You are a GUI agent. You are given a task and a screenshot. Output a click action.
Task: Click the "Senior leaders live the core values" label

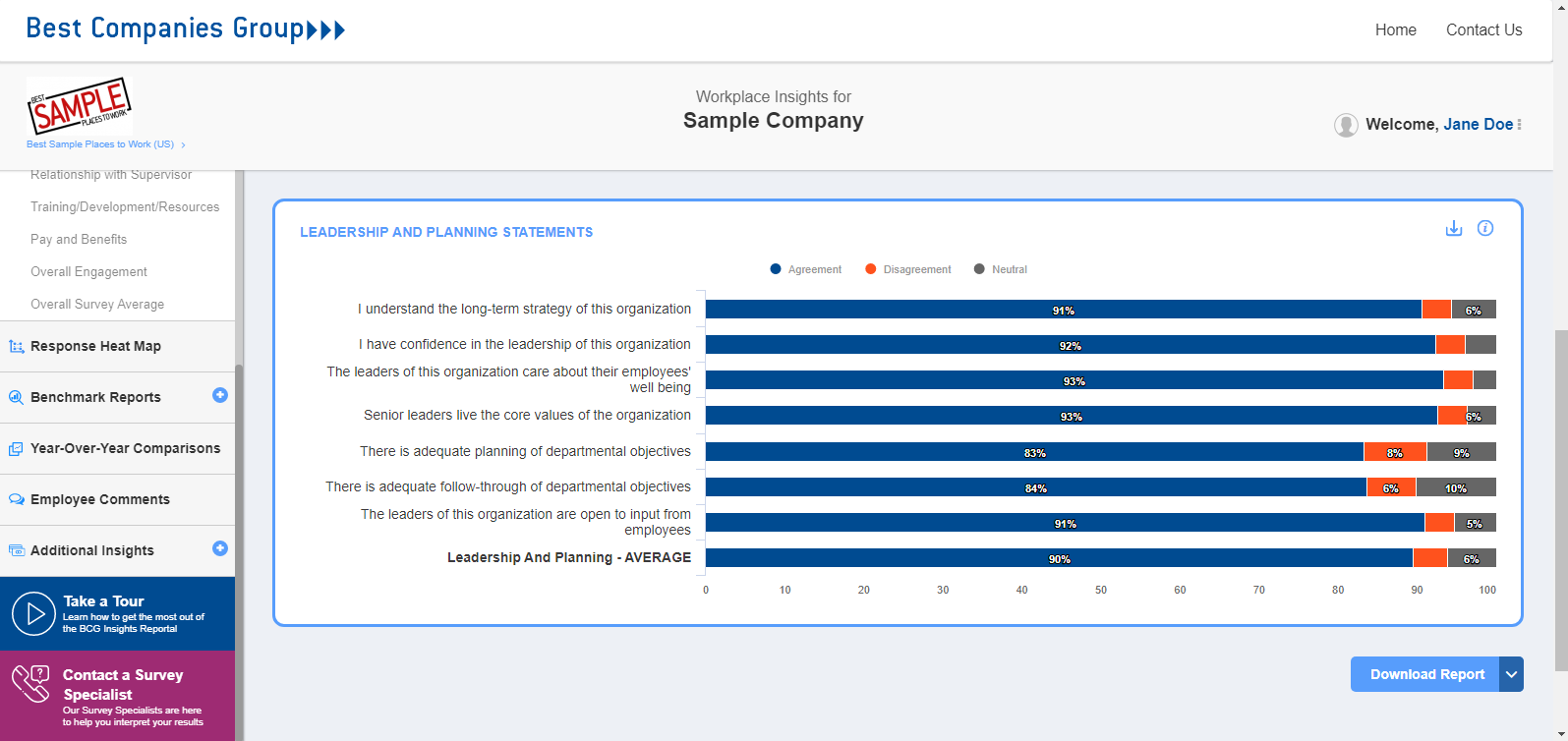click(527, 416)
